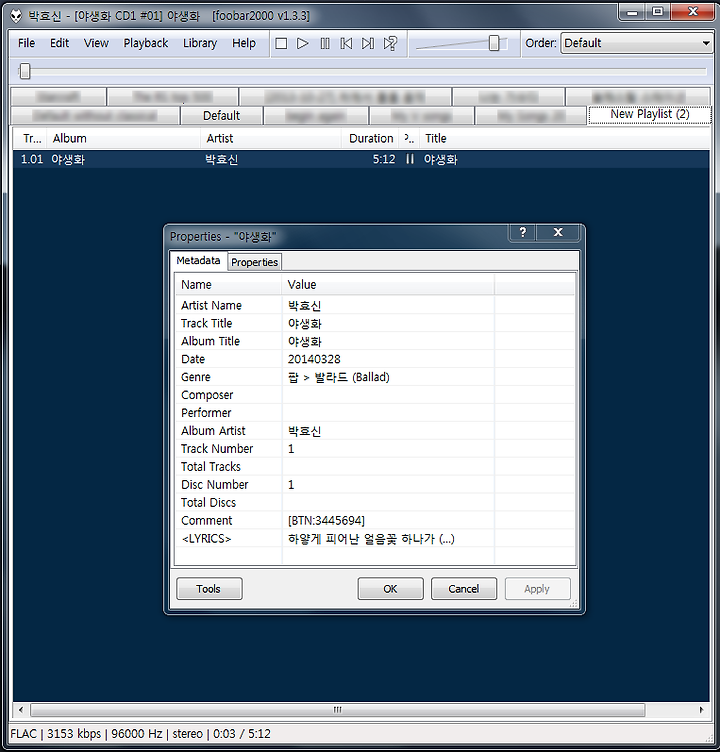Sort playlist by the Album column header
Screen dimensions: 720x752
(123, 139)
